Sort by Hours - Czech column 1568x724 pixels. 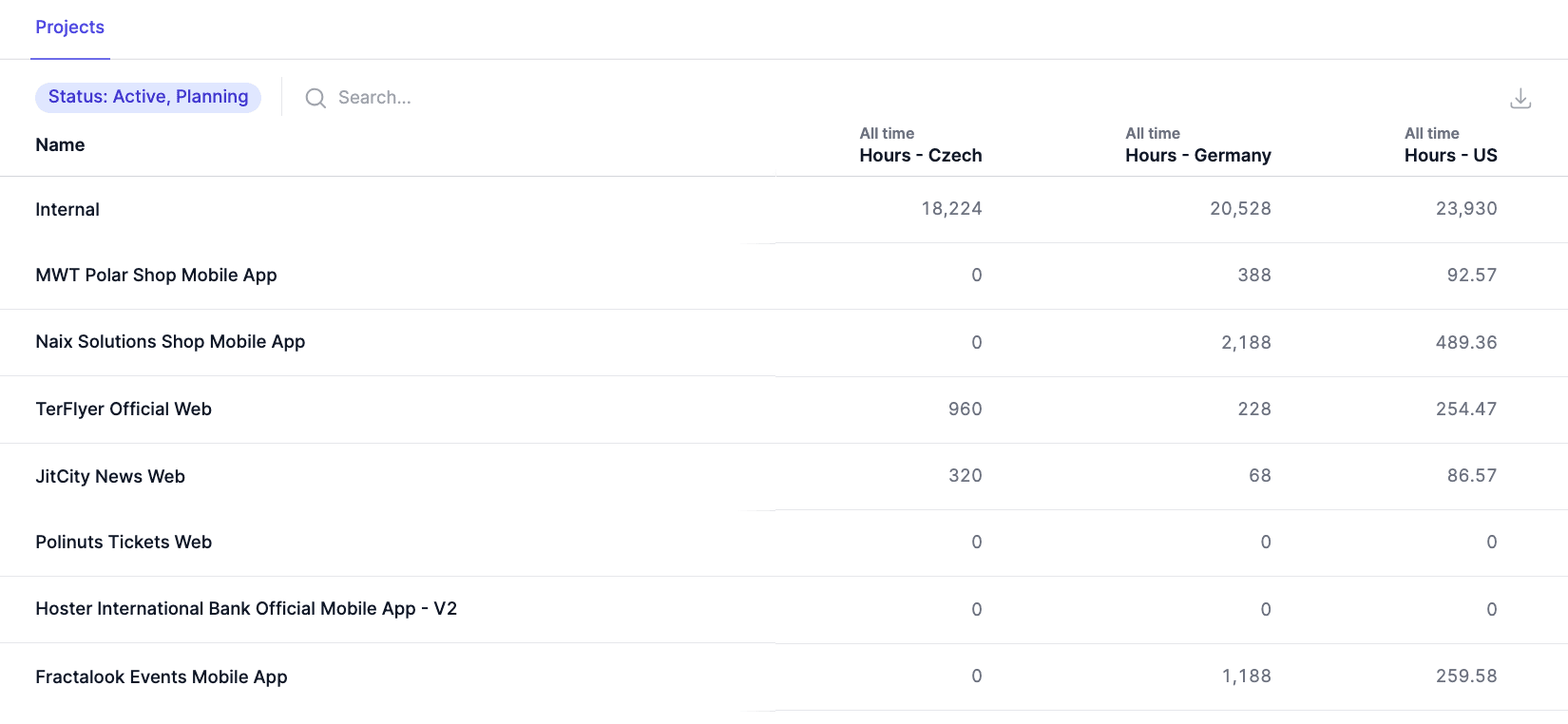pyautogui.click(x=920, y=155)
